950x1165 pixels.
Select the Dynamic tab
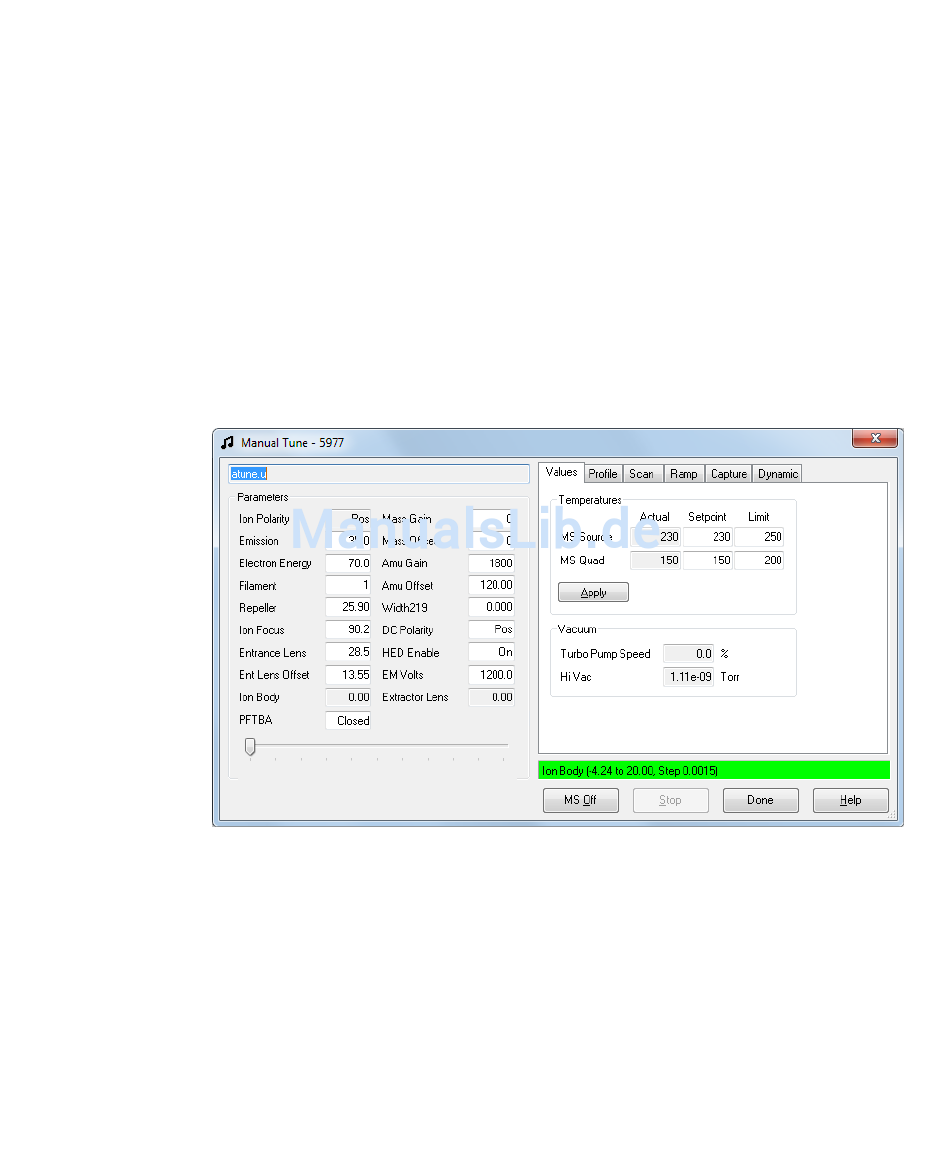click(x=777, y=473)
